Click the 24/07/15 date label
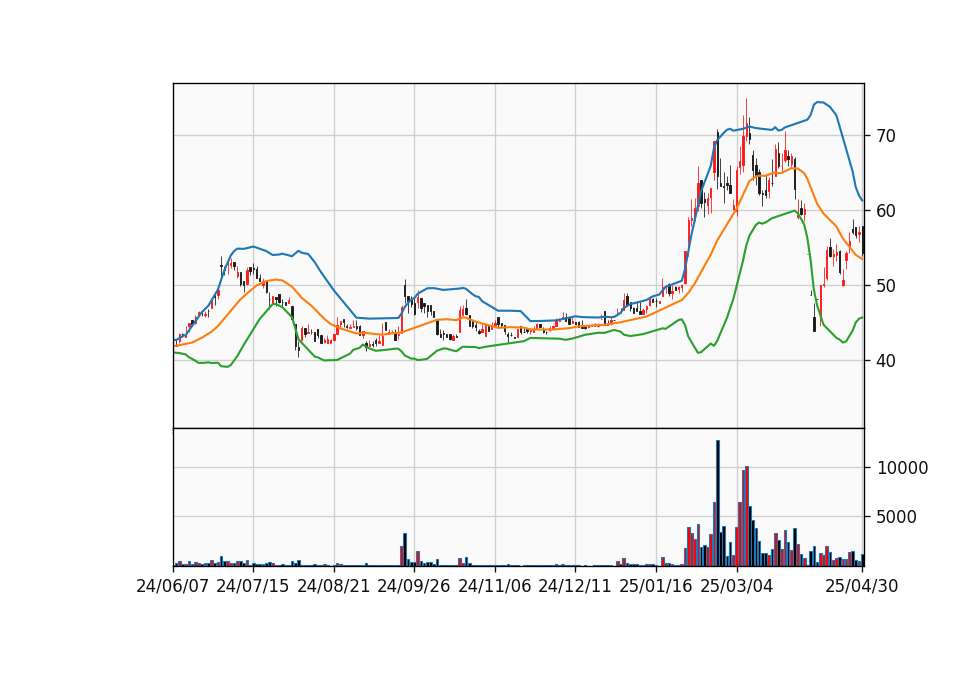960x690 pixels. pos(253,586)
